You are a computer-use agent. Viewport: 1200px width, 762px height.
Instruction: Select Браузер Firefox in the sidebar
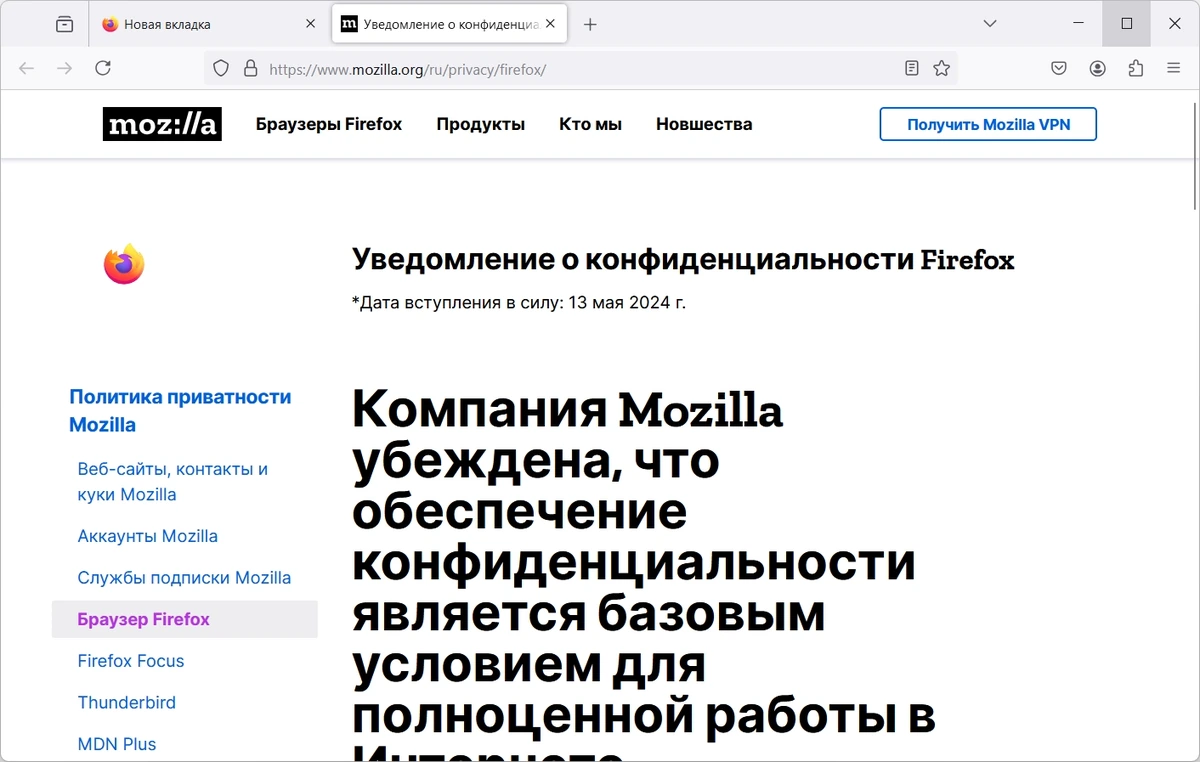click(185, 619)
